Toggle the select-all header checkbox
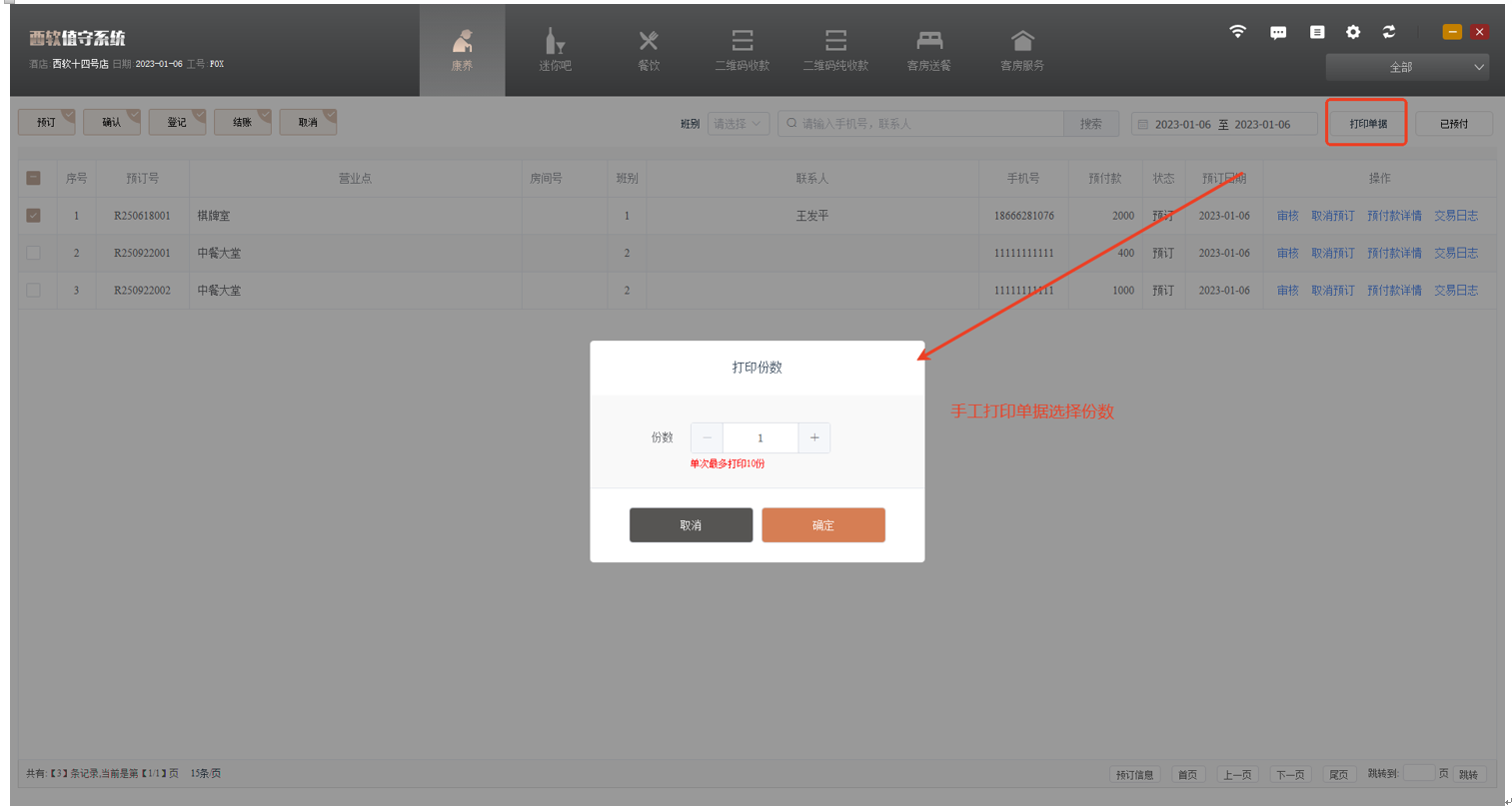Screen dimensions: 1512x808 (x=33, y=178)
